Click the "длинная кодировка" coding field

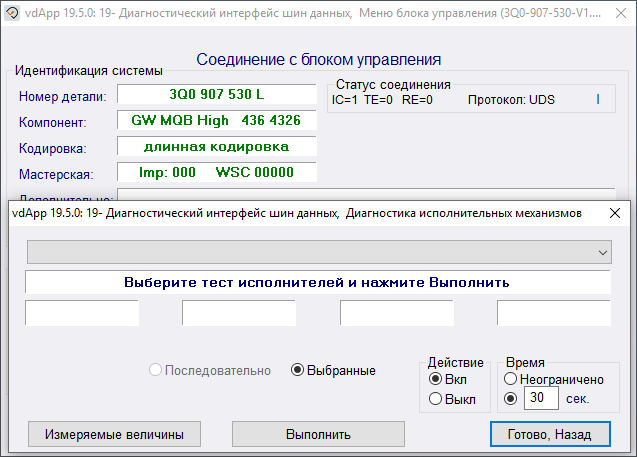(x=217, y=146)
